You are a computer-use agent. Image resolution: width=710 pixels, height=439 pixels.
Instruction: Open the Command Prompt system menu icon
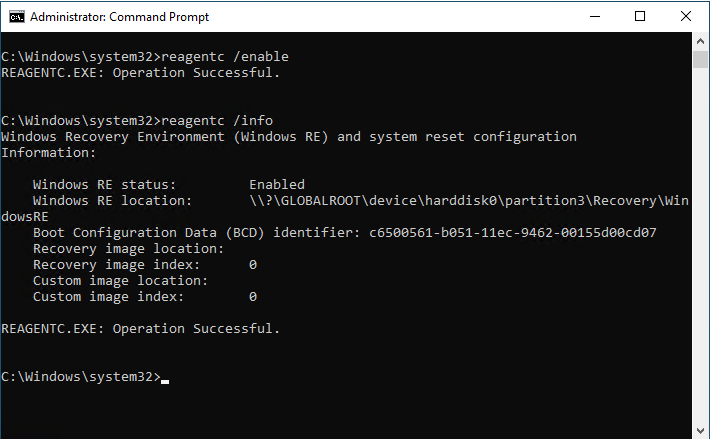(x=17, y=17)
